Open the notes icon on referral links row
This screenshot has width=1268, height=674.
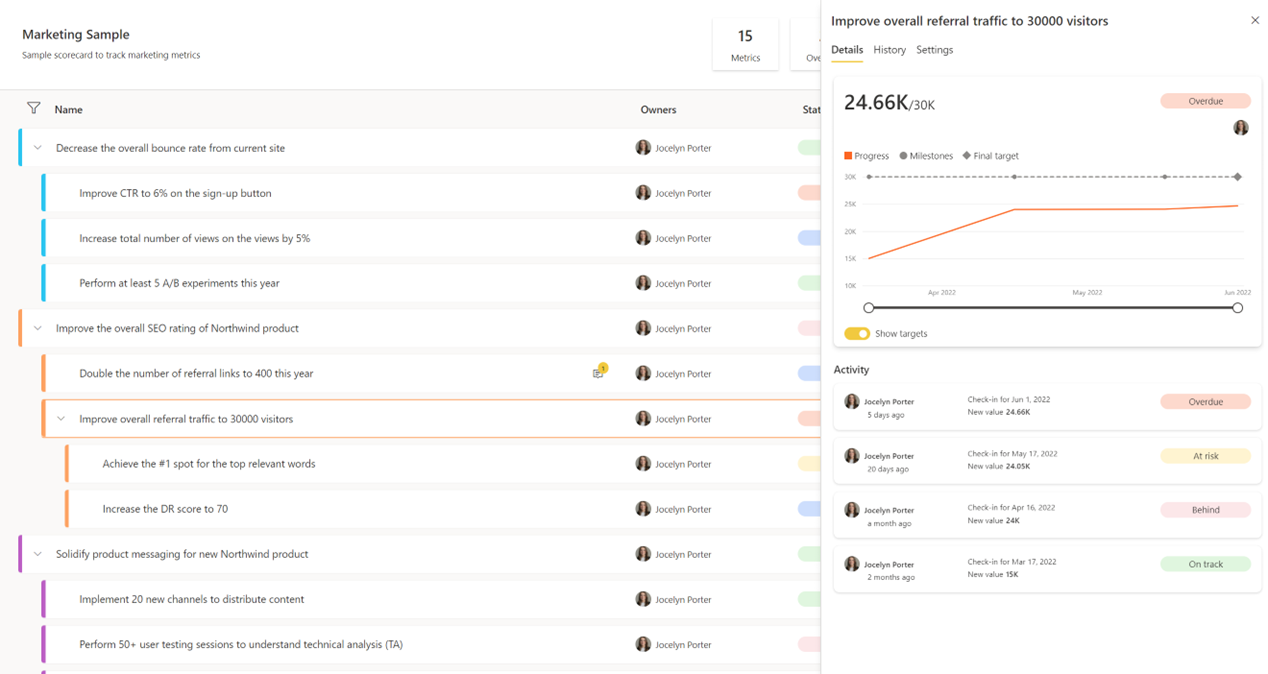coord(599,372)
